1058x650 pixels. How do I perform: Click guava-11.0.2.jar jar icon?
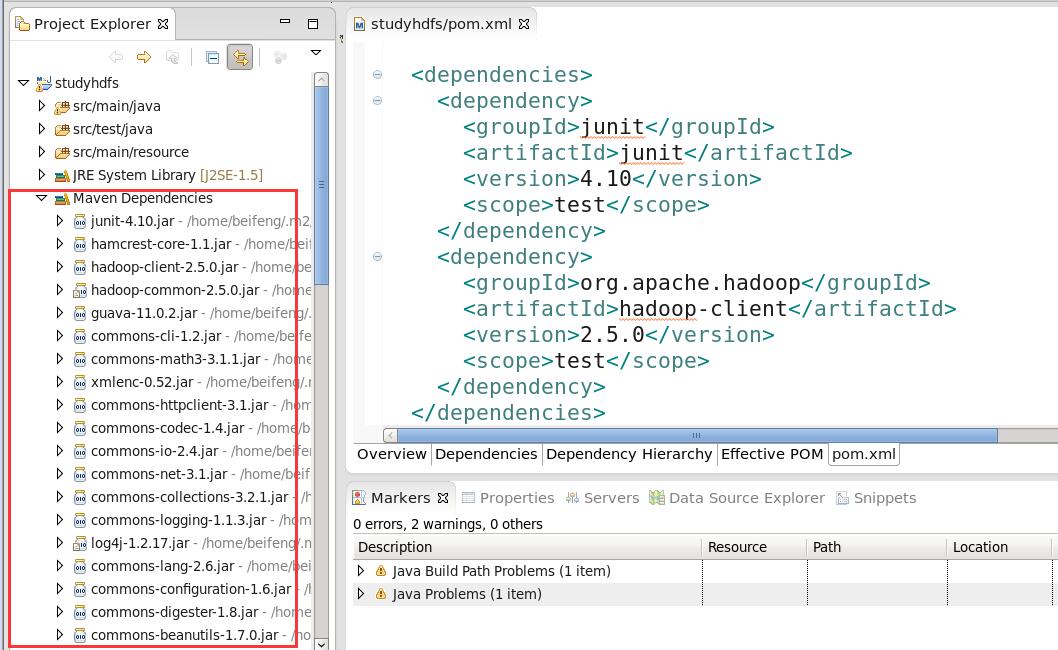(80, 313)
